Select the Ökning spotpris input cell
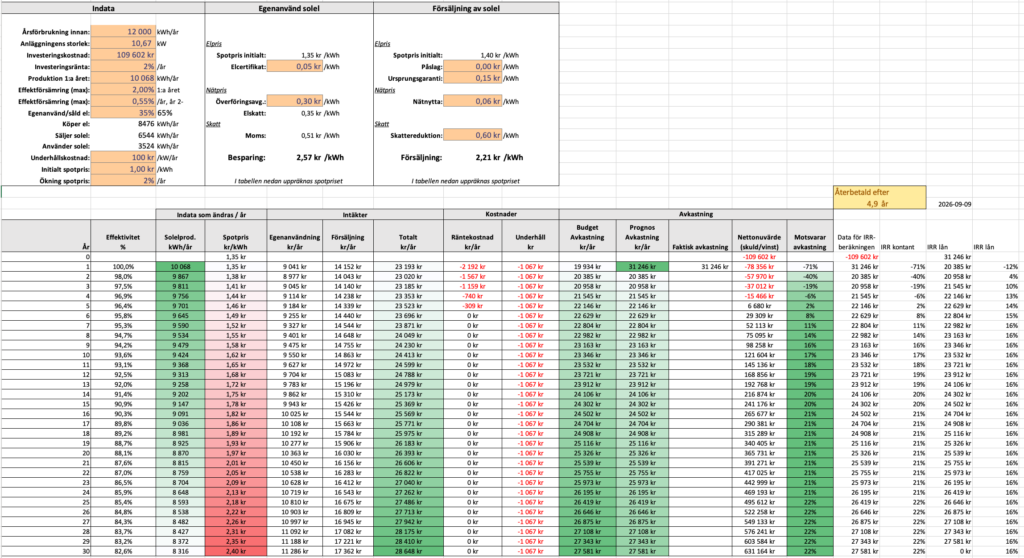The image size is (1024, 558). click(123, 180)
